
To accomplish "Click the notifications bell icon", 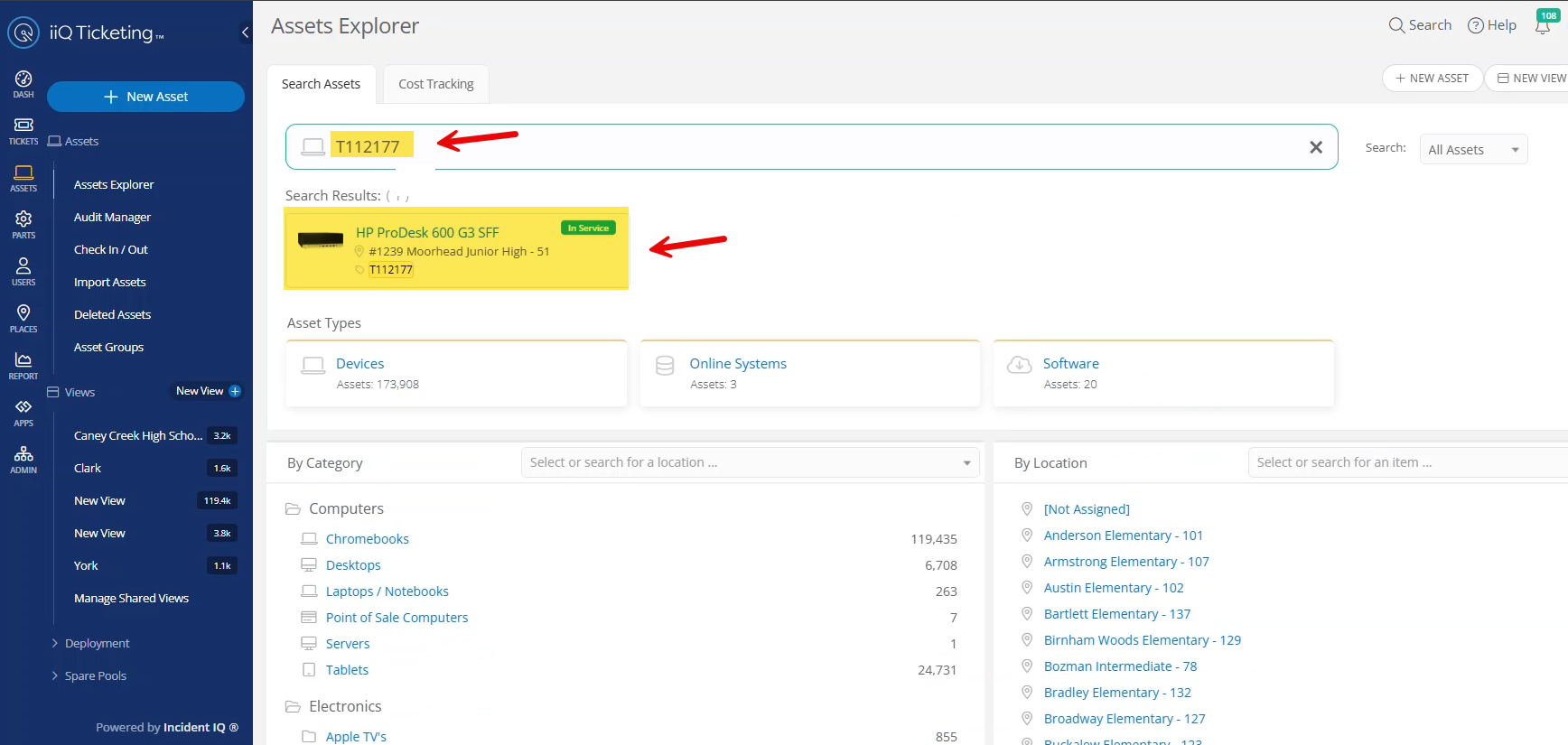I will pyautogui.click(x=1542, y=26).
